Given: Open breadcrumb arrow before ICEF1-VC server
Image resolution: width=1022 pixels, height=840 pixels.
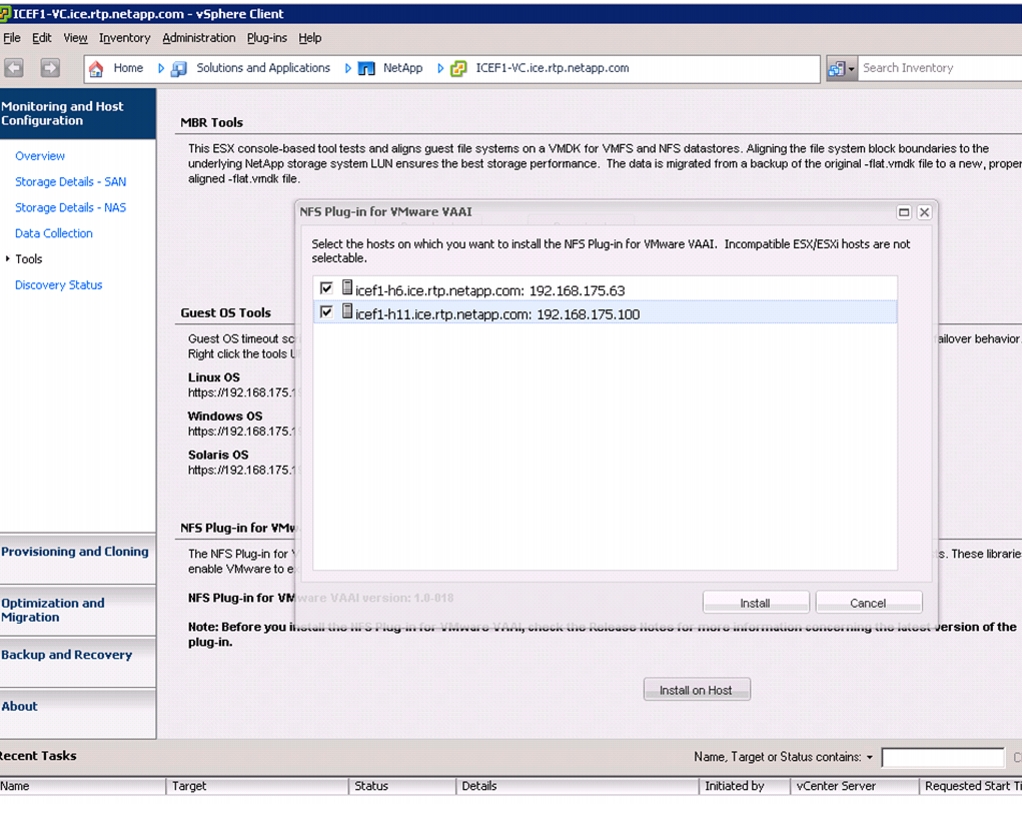Looking at the screenshot, I should (x=441, y=68).
